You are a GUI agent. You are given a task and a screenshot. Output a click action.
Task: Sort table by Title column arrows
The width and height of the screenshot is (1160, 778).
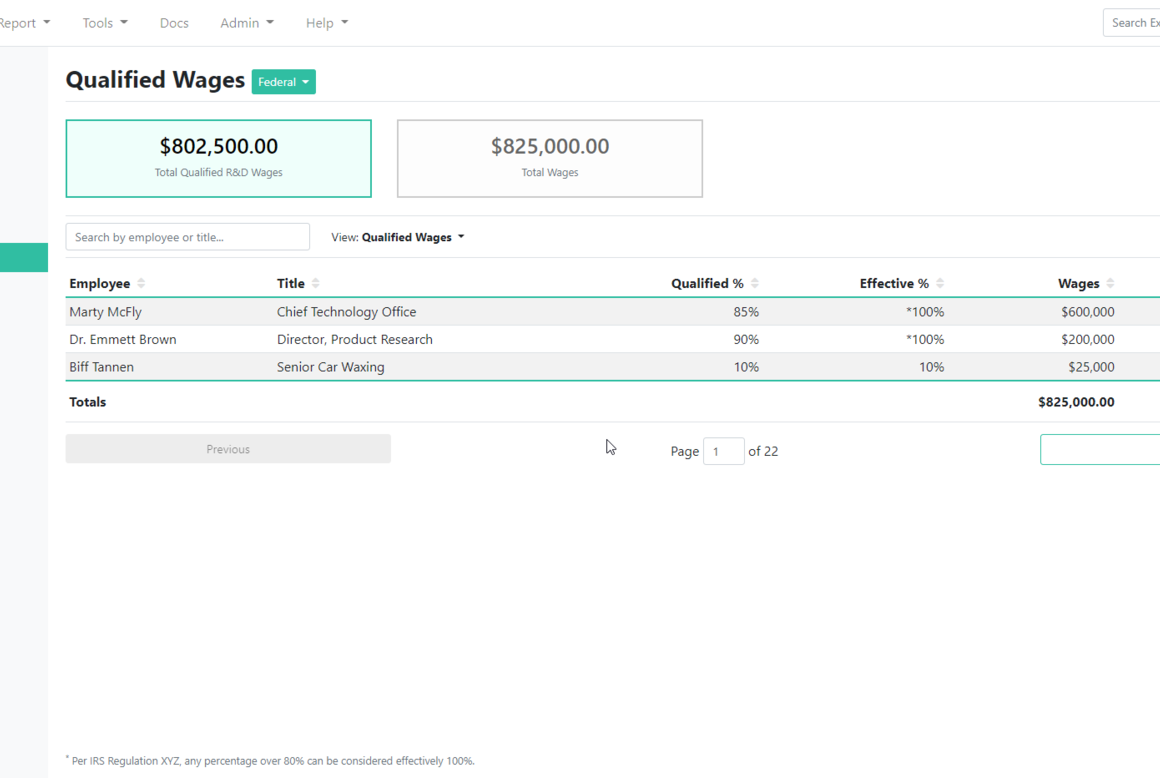[x=316, y=283]
